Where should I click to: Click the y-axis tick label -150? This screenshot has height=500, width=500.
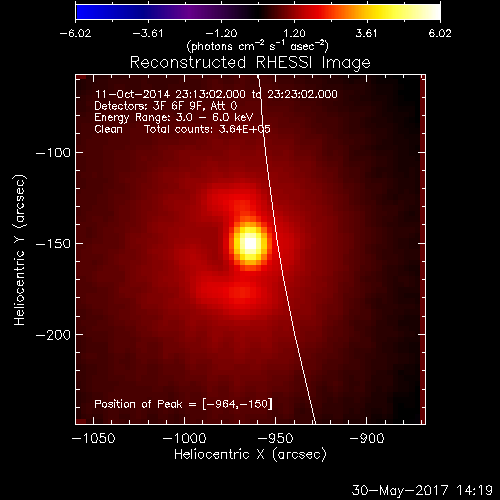point(53,244)
